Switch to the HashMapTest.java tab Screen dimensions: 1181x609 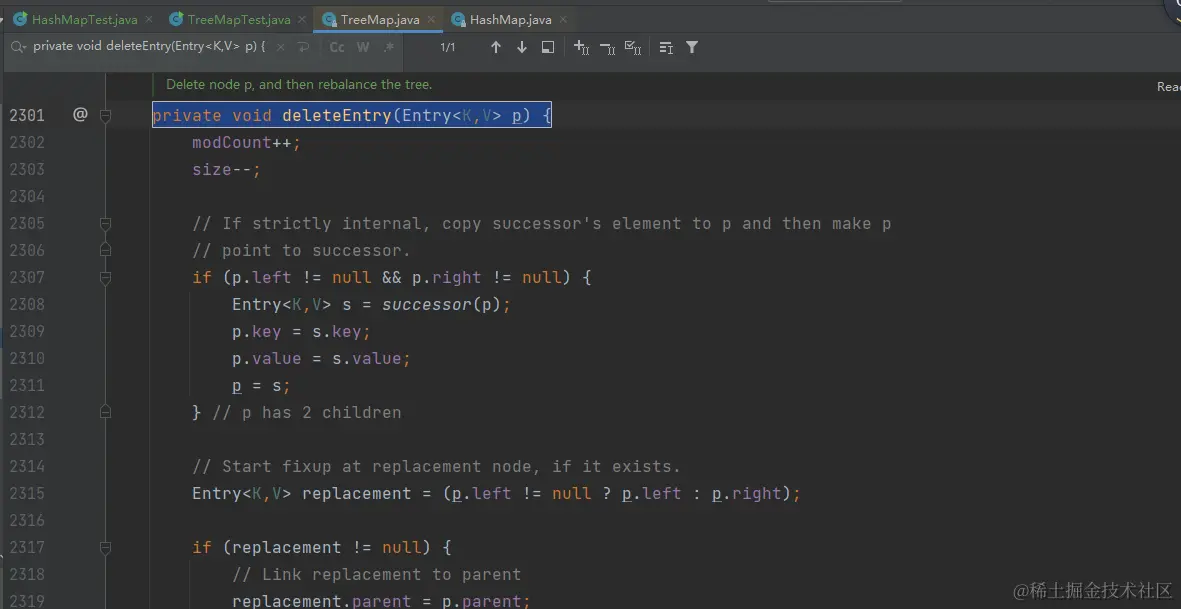tap(84, 20)
